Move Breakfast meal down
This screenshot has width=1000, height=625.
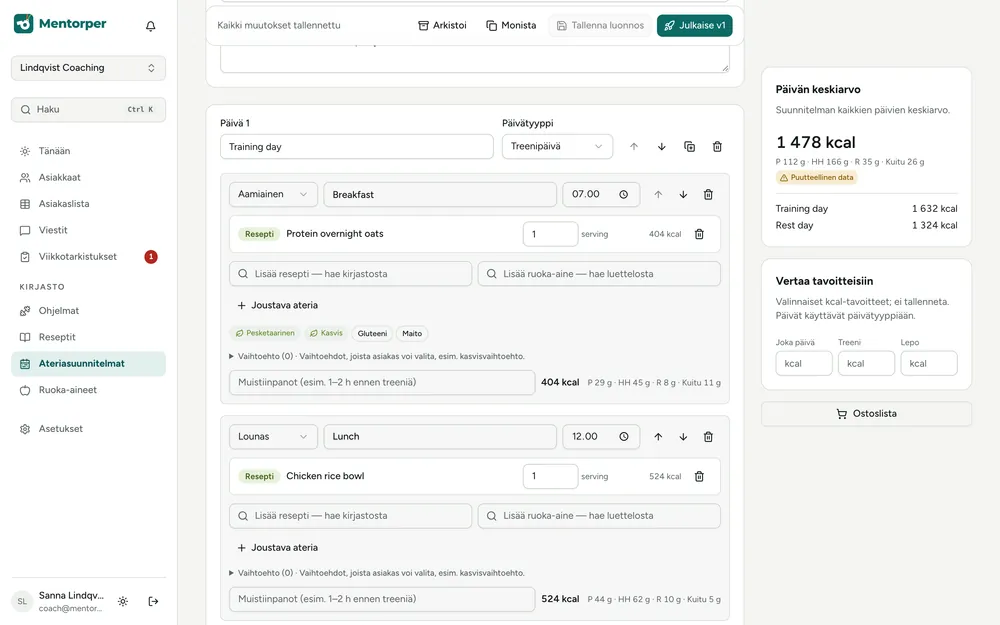click(683, 195)
